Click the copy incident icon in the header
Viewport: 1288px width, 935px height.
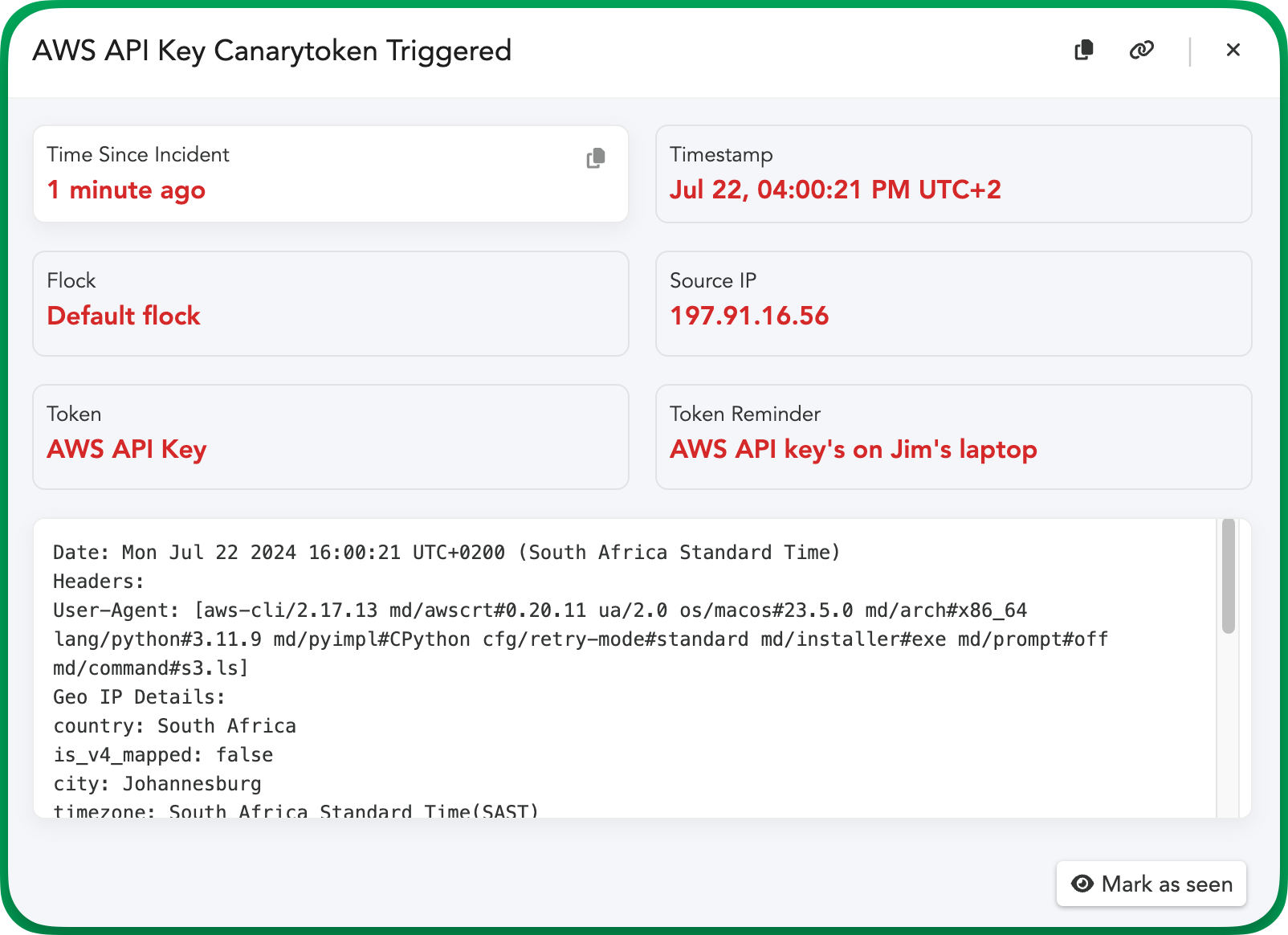1083,50
